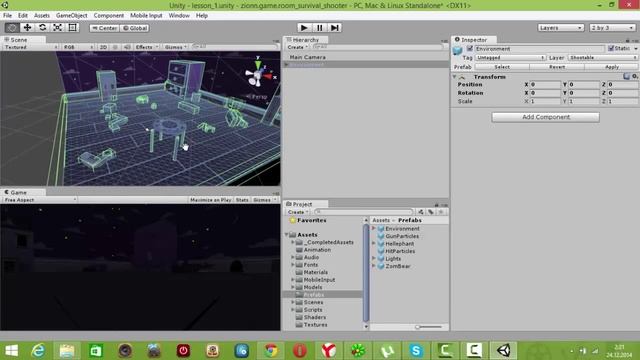Click the Project icon size slider
The image size is (640, 360).
coord(428,327)
